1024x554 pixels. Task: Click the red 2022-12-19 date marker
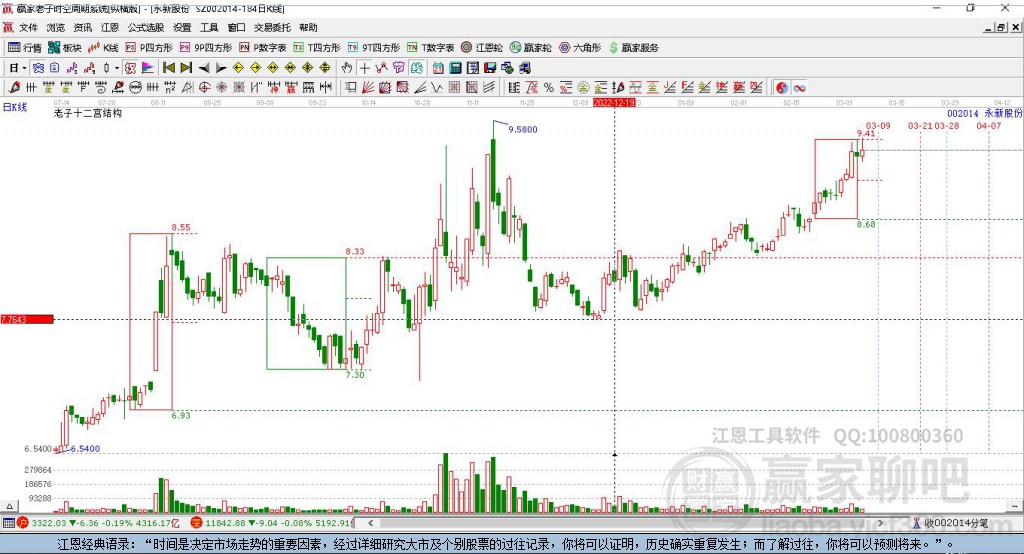click(x=614, y=103)
